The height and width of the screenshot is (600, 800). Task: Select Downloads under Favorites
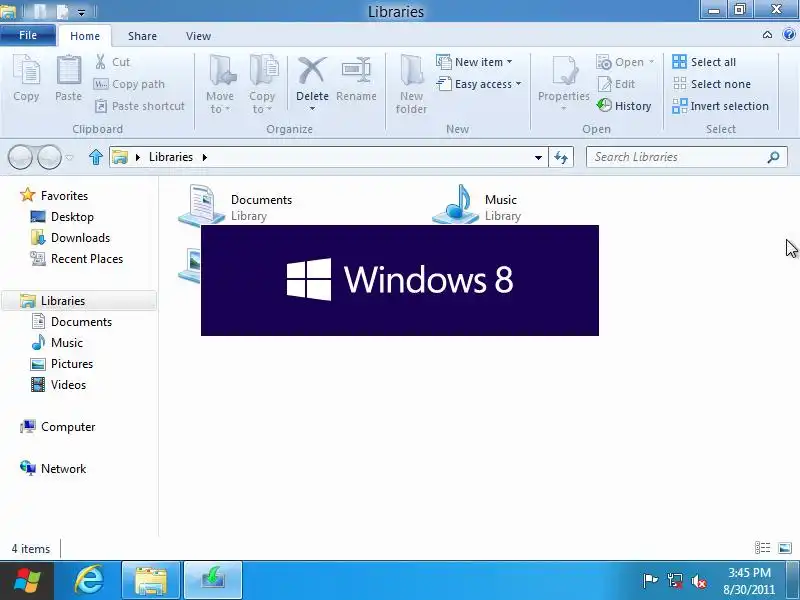pyautogui.click(x=70, y=238)
